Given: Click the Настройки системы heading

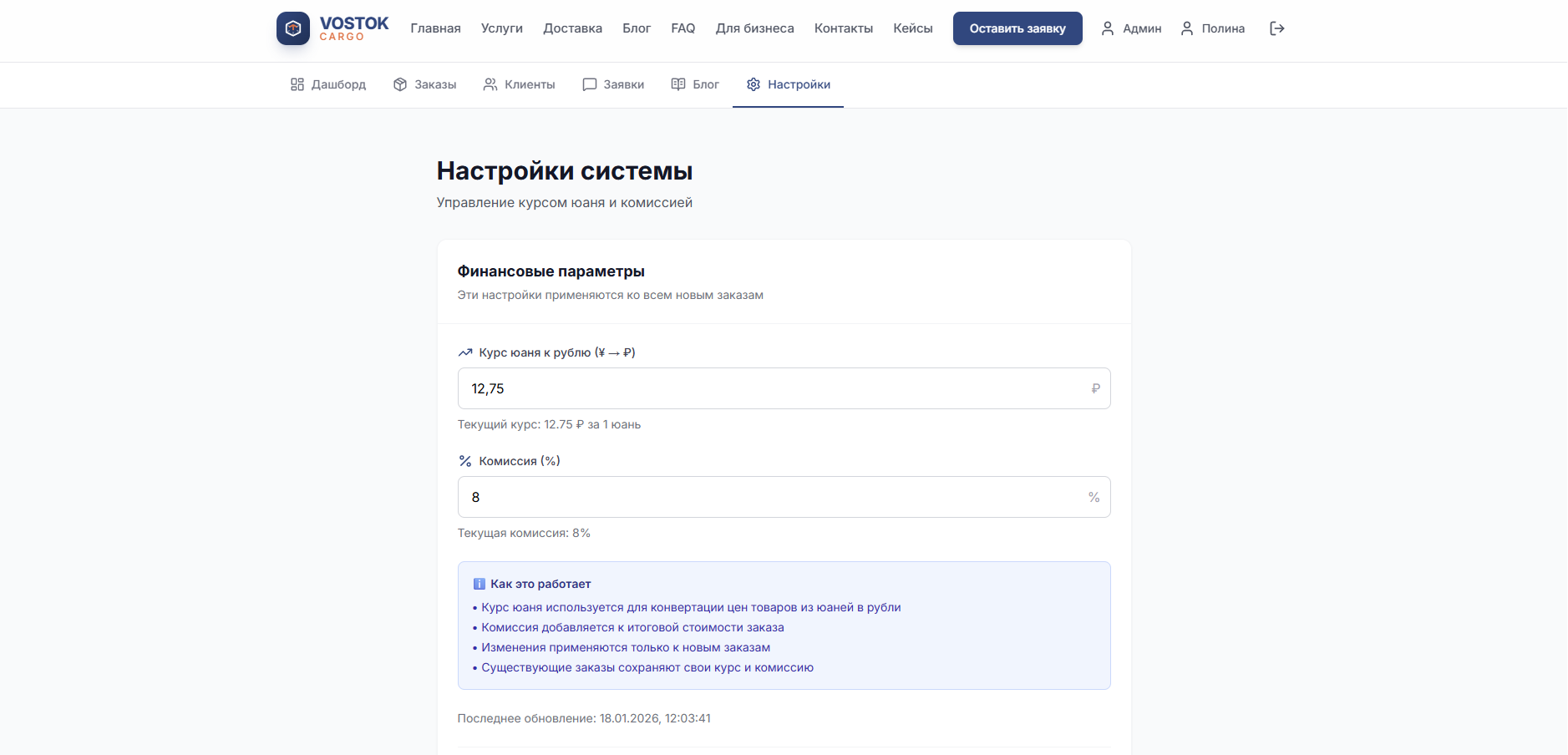Looking at the screenshot, I should 565,171.
